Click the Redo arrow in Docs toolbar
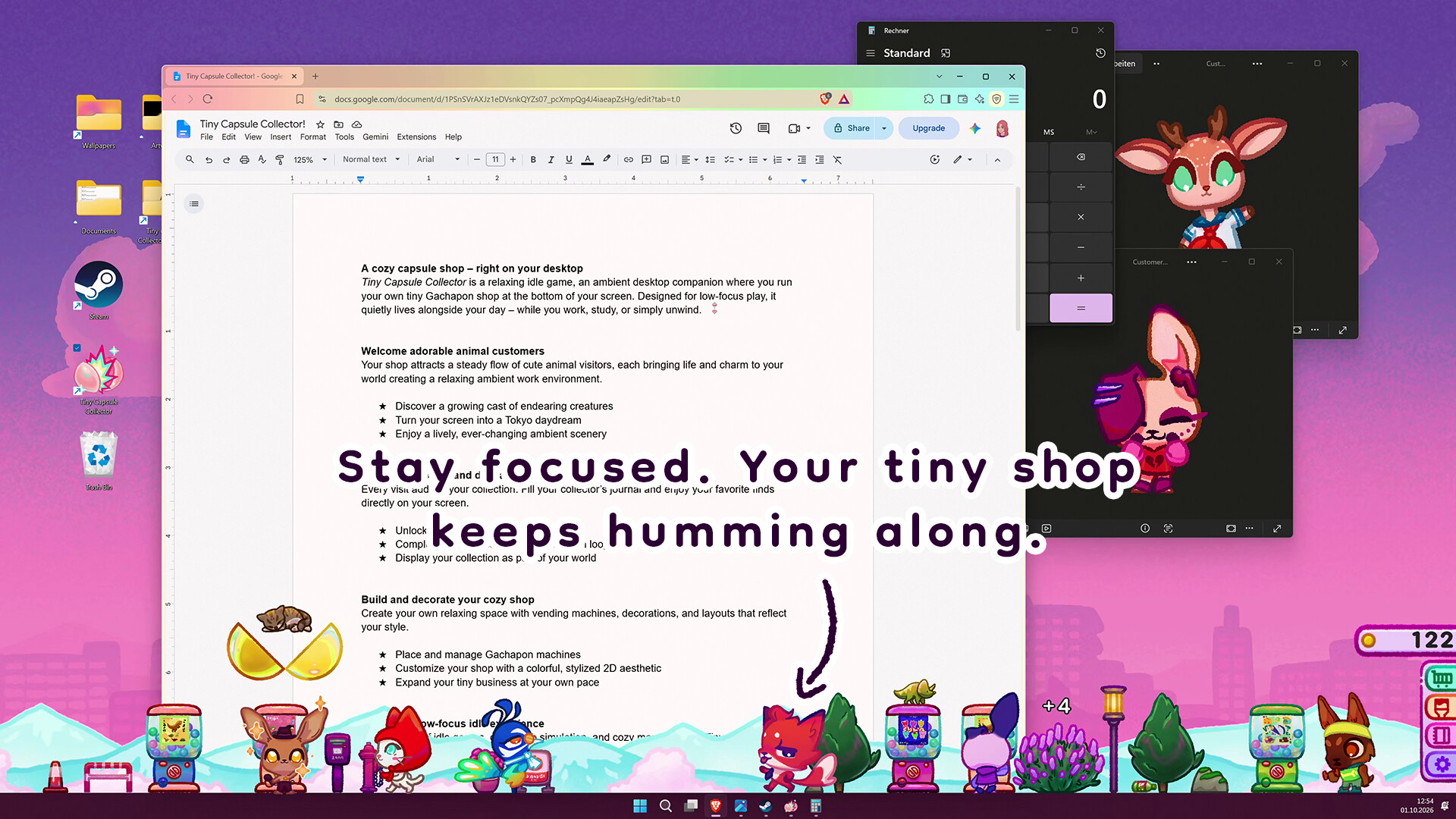The height and width of the screenshot is (819, 1456). tap(226, 159)
